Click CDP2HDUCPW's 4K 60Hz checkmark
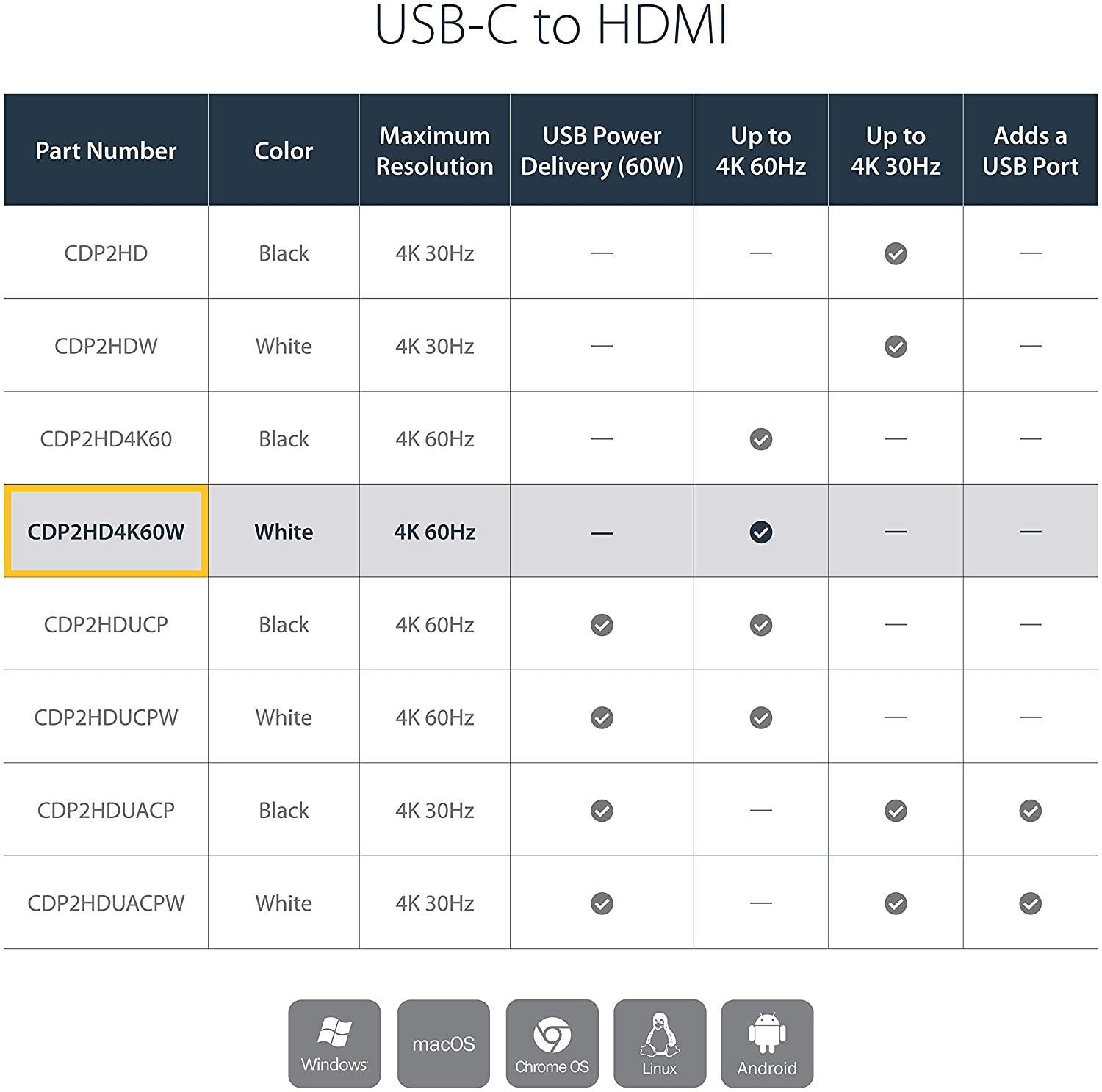This screenshot has width=1102, height=1092. (761, 717)
